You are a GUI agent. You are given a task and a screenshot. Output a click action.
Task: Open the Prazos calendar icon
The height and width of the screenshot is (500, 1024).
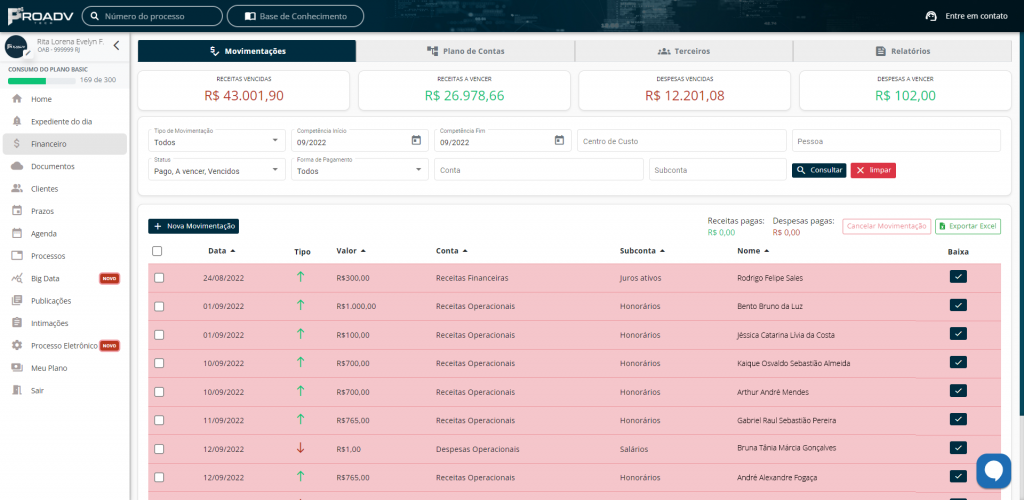[17, 211]
